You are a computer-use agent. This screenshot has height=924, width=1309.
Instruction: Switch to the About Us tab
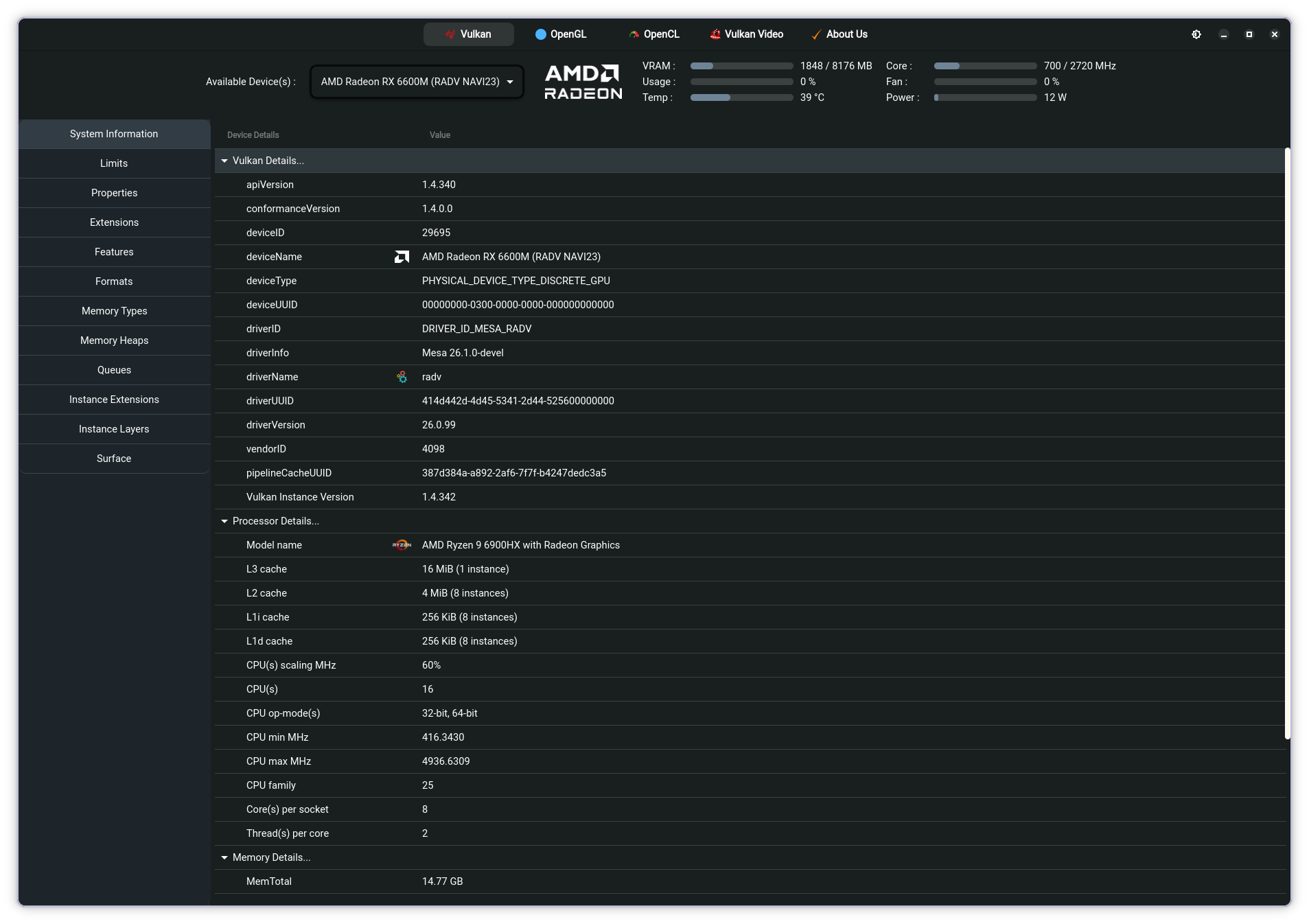click(x=839, y=34)
